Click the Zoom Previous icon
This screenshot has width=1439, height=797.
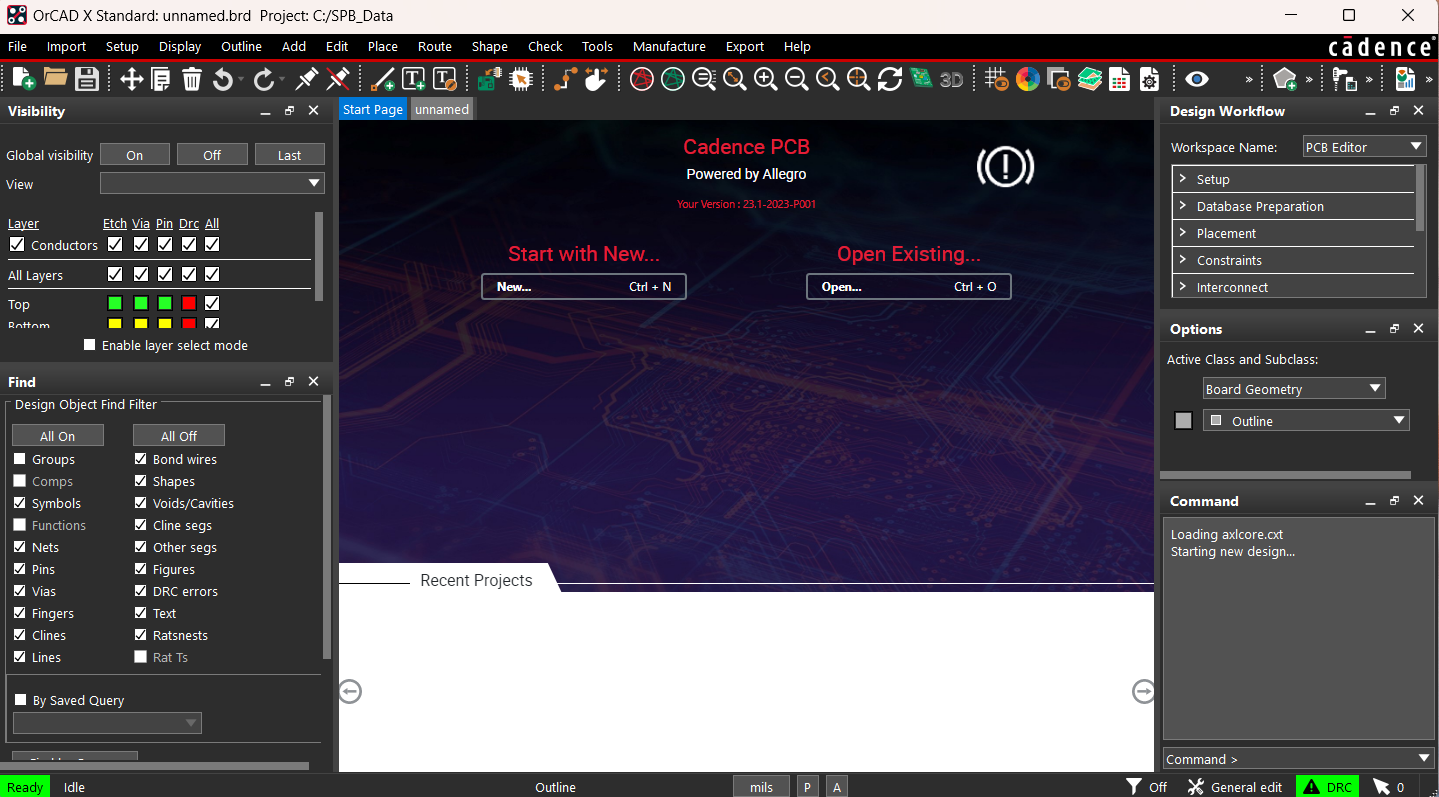pos(828,79)
